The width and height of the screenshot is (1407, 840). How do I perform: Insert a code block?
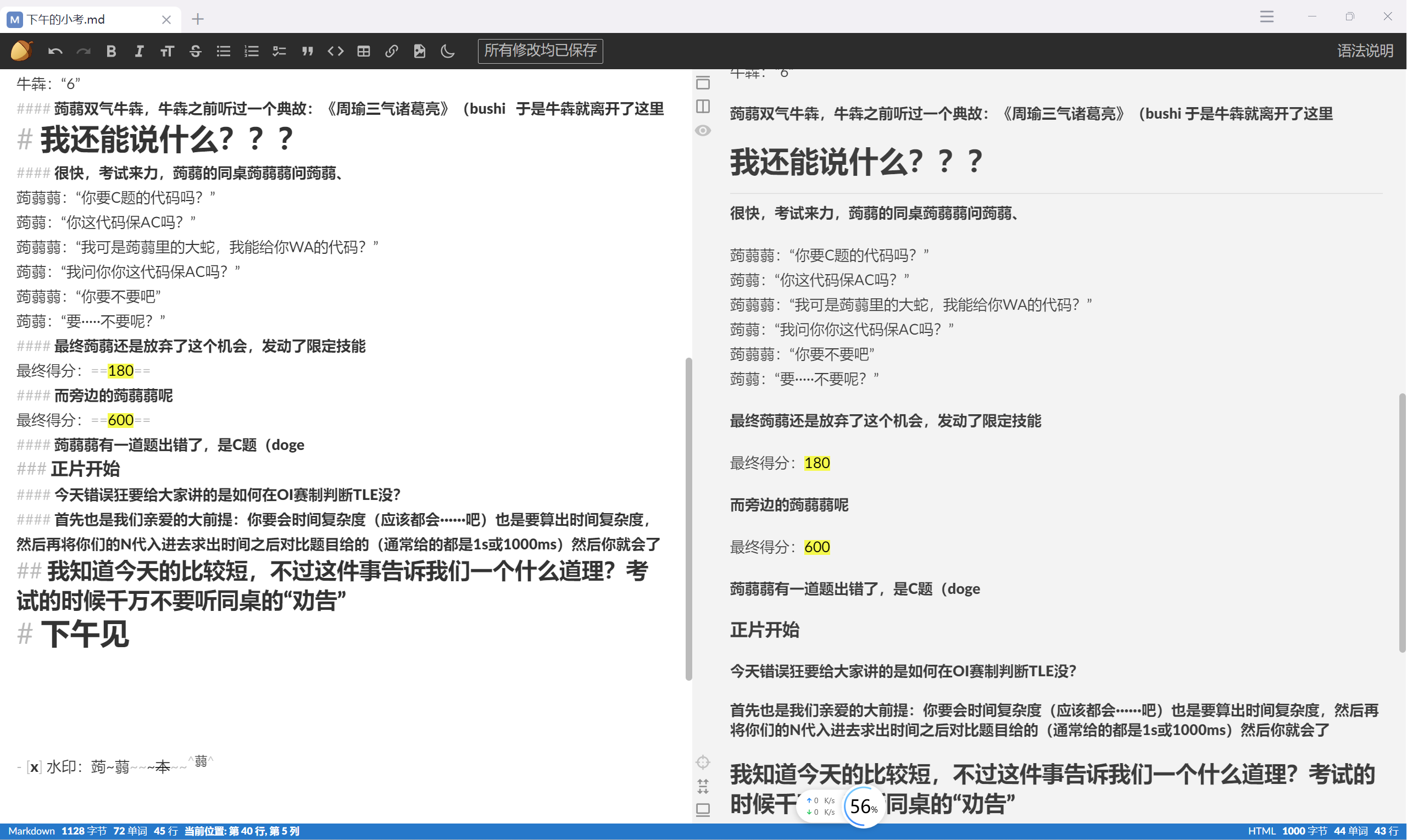(x=336, y=52)
